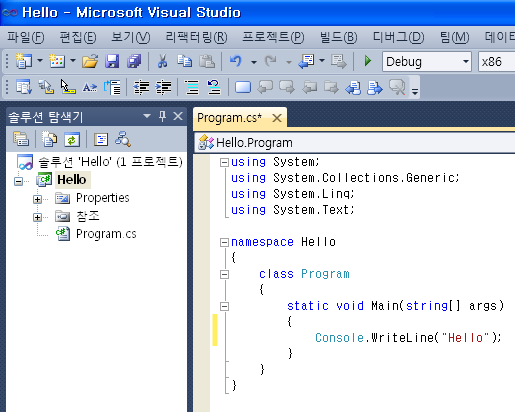Cut selection with the scissors icon
This screenshot has width=515, height=412.
click(x=162, y=61)
